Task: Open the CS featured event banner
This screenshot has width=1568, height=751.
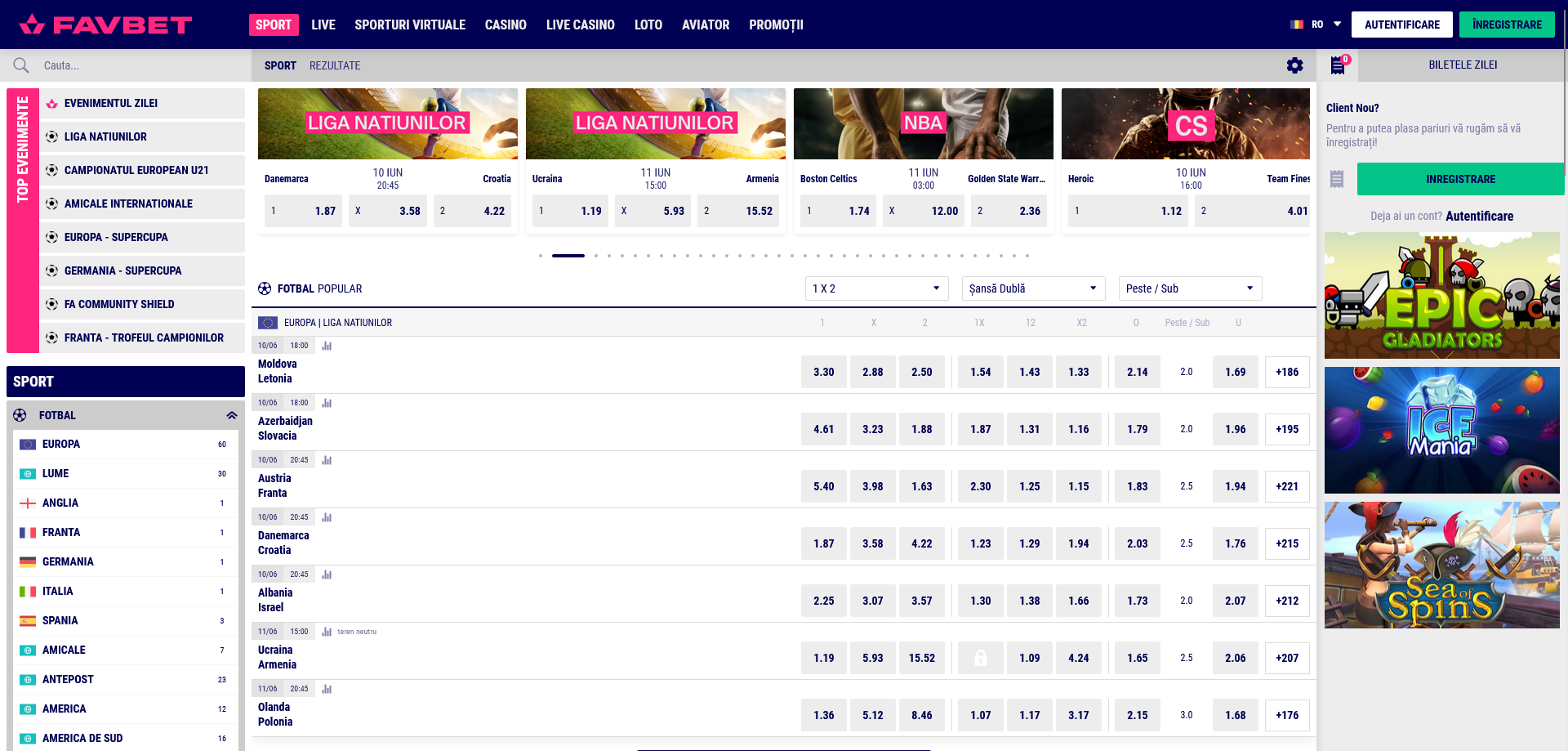Action: click(x=1186, y=123)
